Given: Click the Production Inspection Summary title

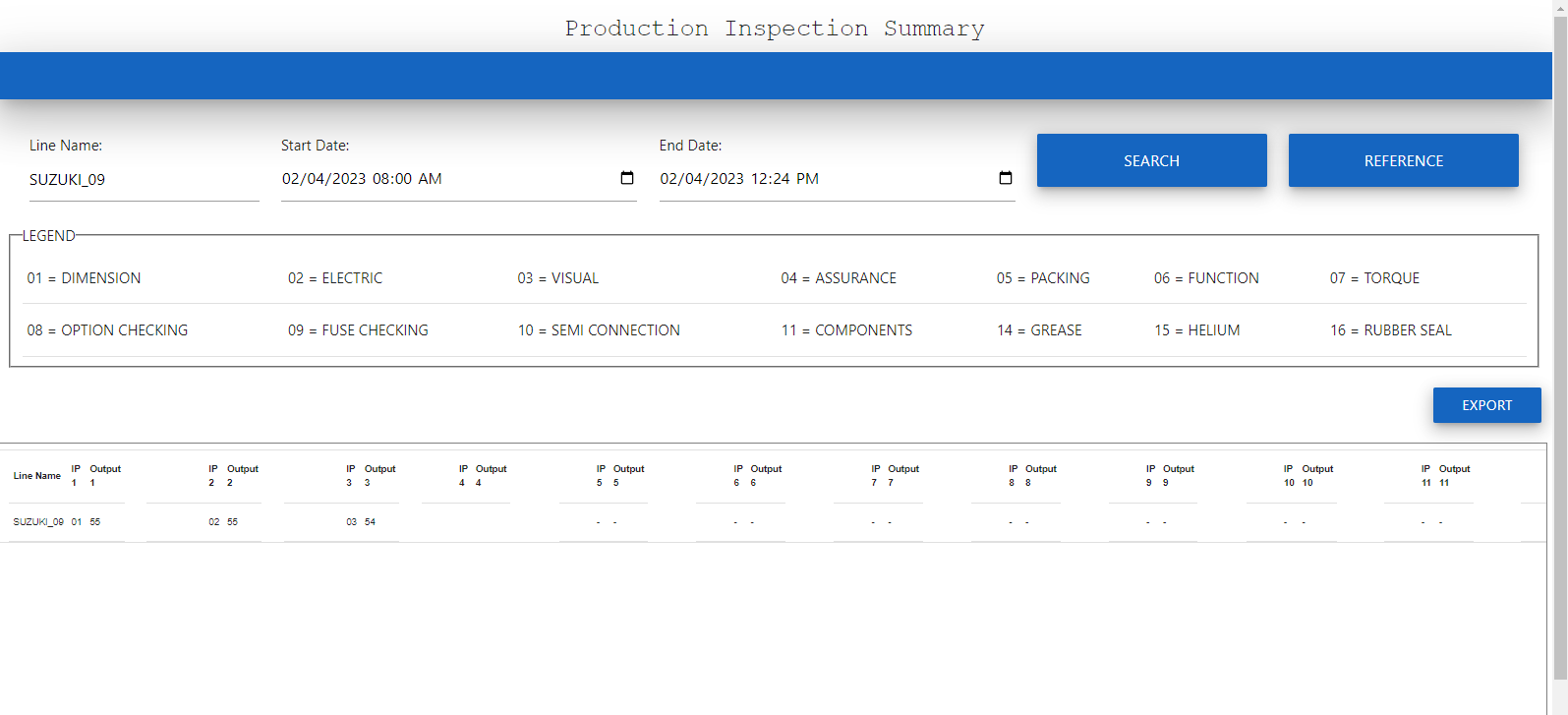Looking at the screenshot, I should coord(775,29).
